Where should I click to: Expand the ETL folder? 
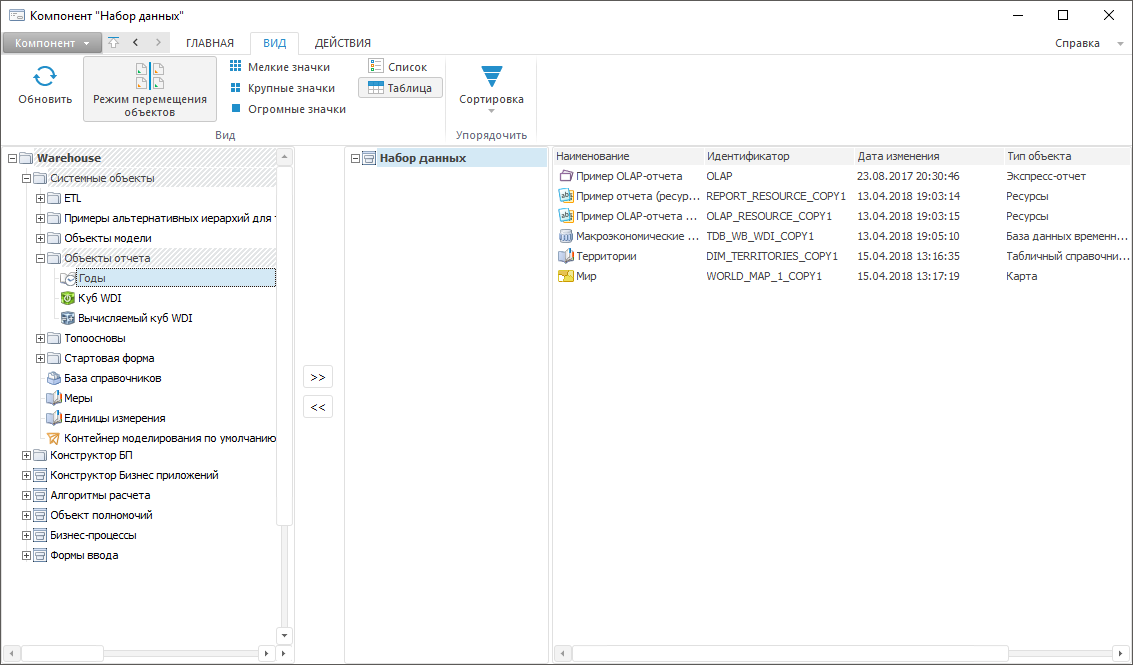40,198
